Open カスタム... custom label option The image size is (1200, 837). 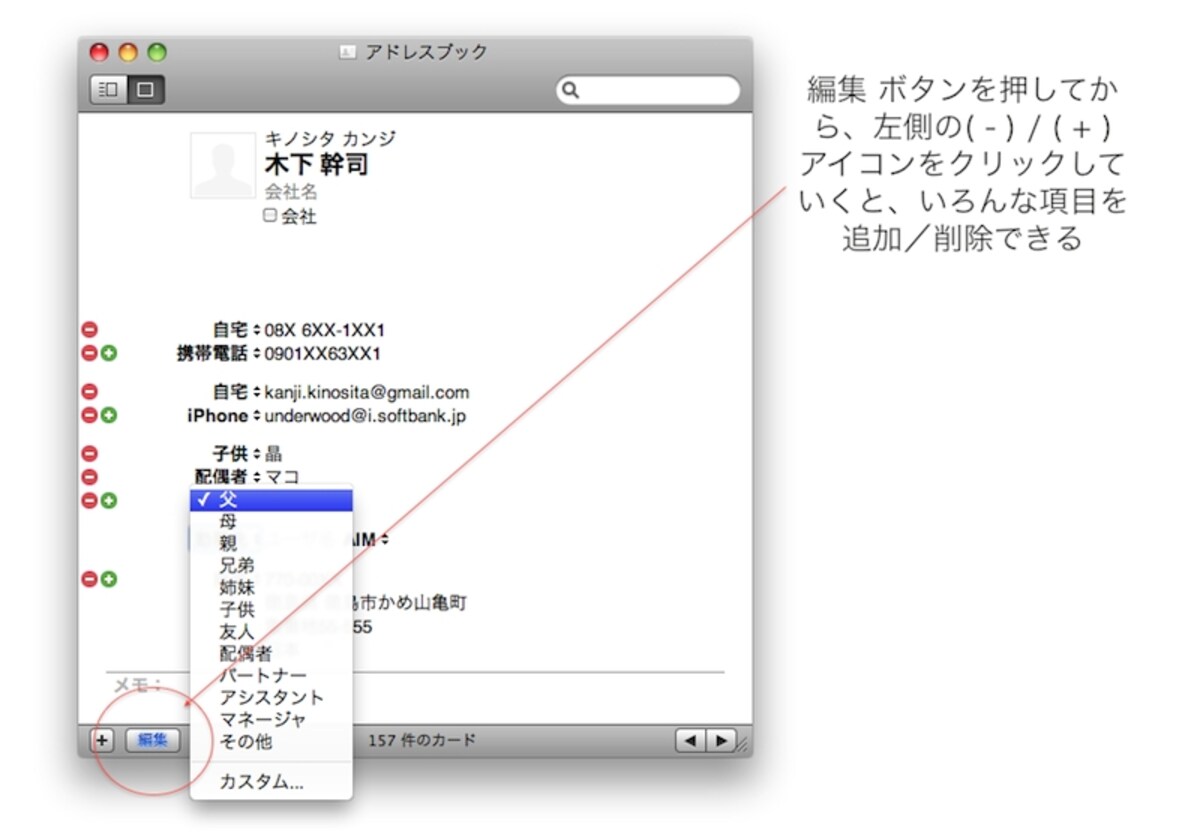pyautogui.click(x=271, y=783)
